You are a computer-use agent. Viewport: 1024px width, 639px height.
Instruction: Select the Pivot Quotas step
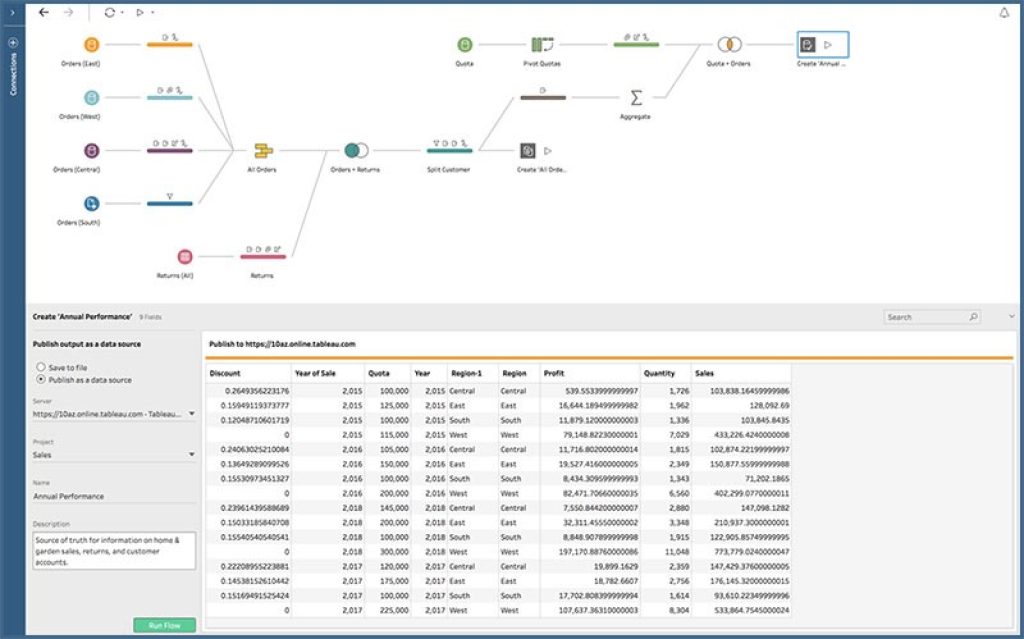coord(542,44)
